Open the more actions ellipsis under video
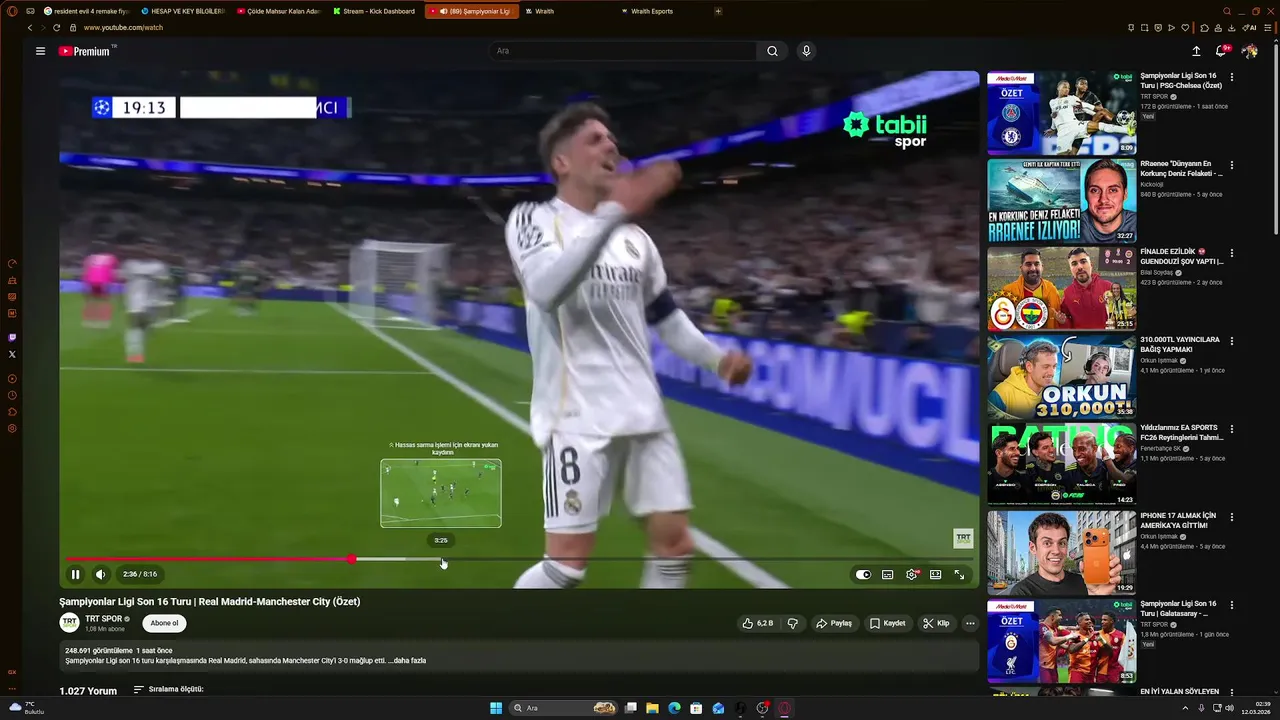Viewport: 1280px width, 720px height. [x=969, y=623]
